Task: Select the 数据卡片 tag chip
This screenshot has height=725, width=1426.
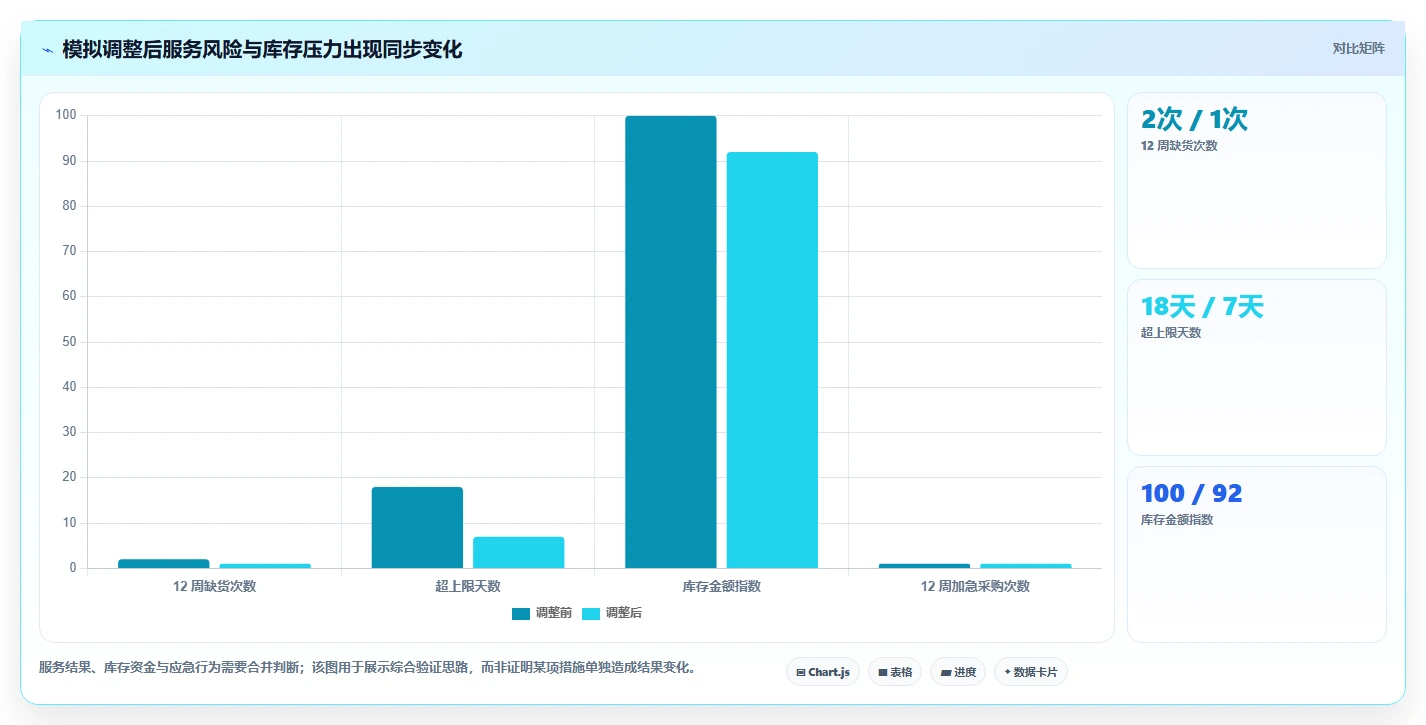Action: (x=1030, y=672)
